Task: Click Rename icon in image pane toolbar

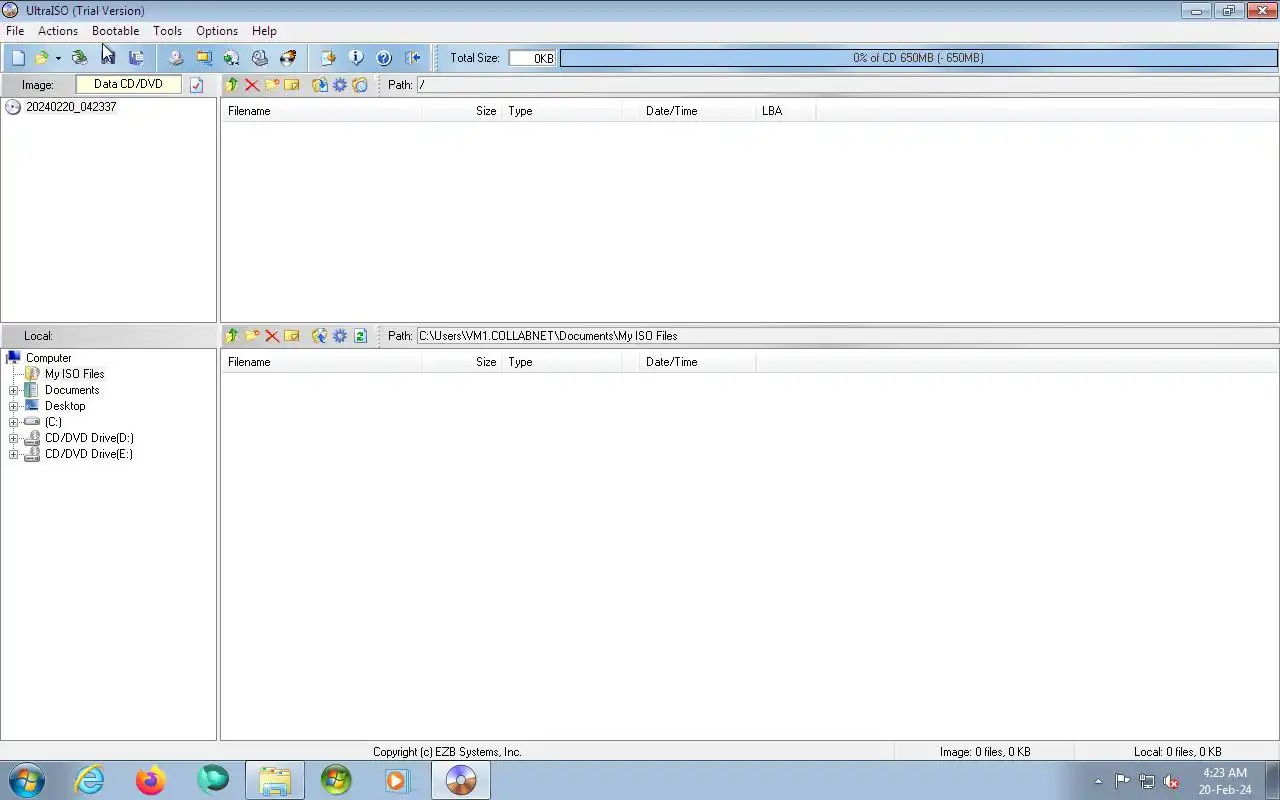Action: [292, 85]
